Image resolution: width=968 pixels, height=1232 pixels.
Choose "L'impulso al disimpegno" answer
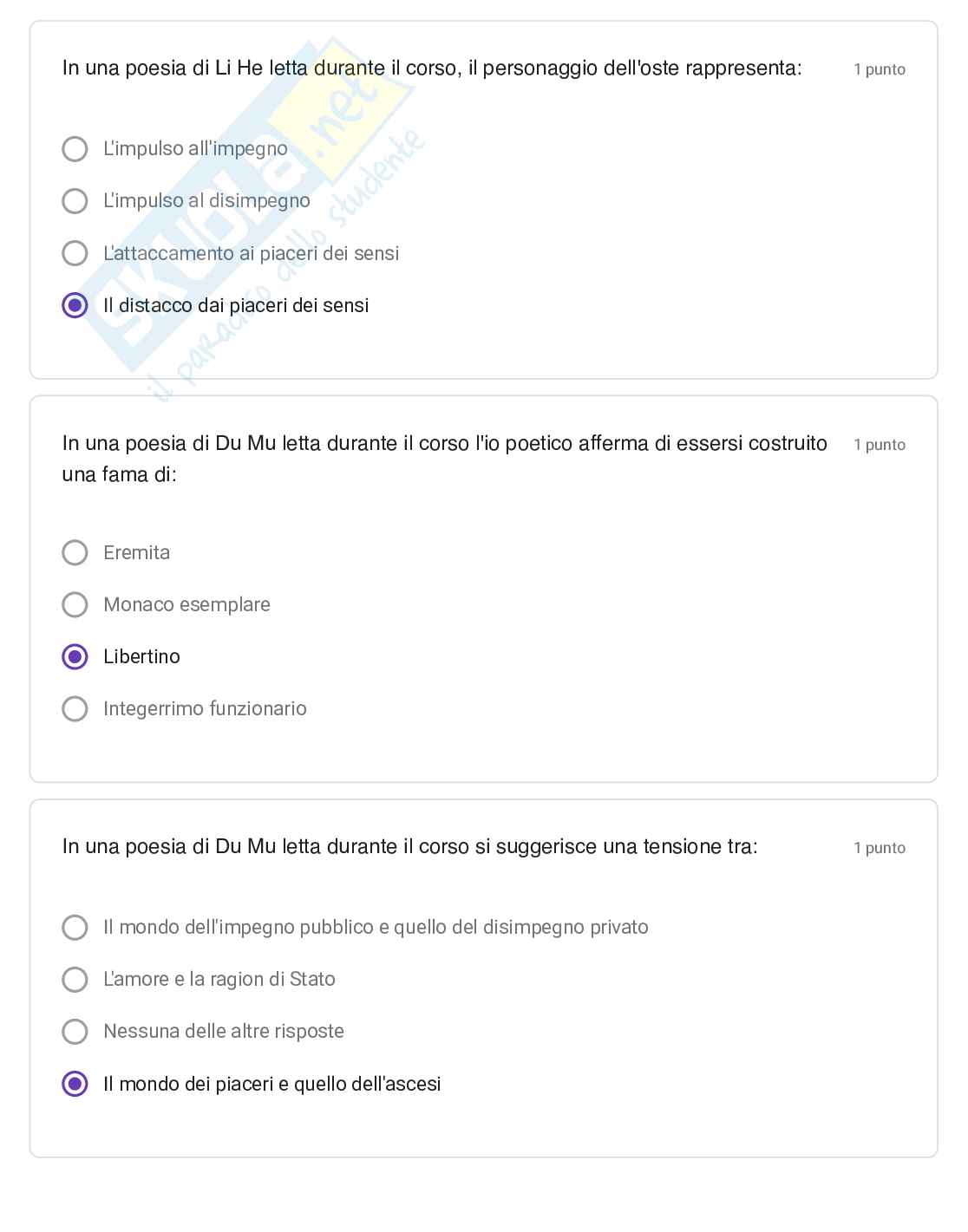75,201
